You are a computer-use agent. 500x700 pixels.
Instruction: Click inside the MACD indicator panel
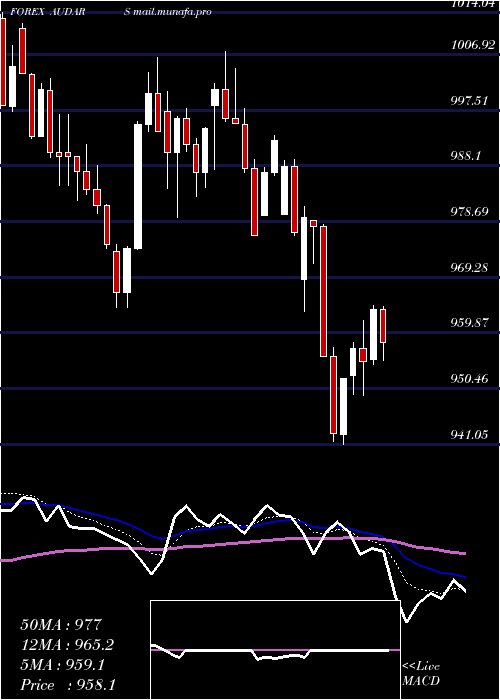tap(275, 650)
